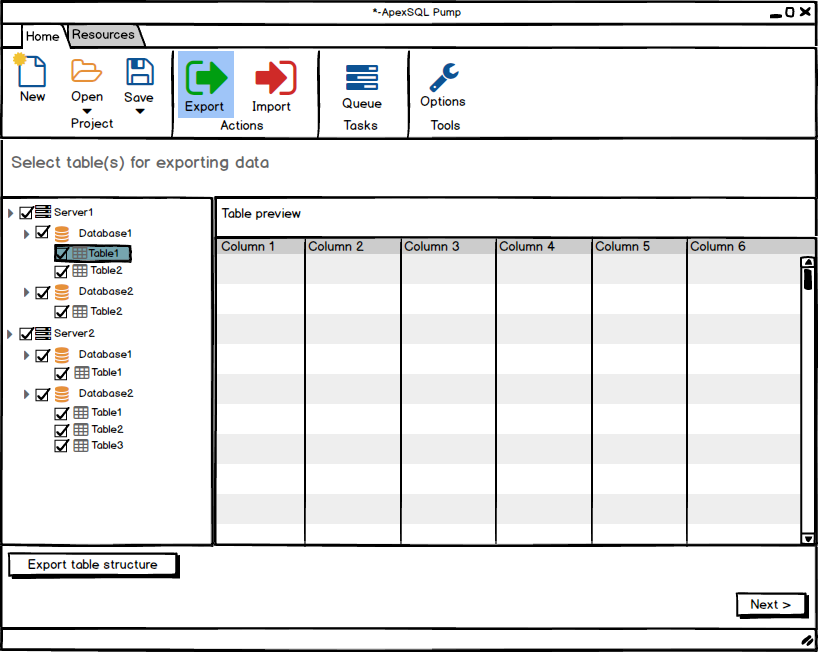Switch to the Home tab

(x=42, y=37)
